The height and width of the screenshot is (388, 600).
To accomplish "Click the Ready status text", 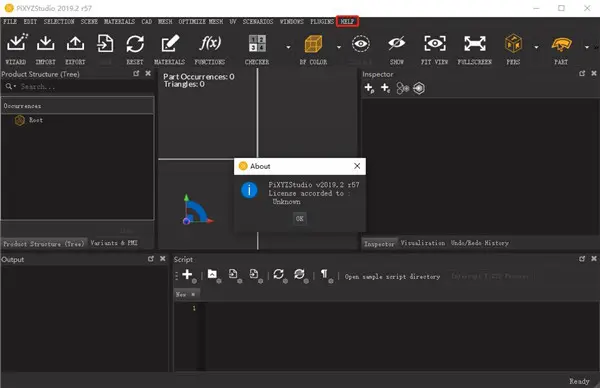I will coord(579,381).
